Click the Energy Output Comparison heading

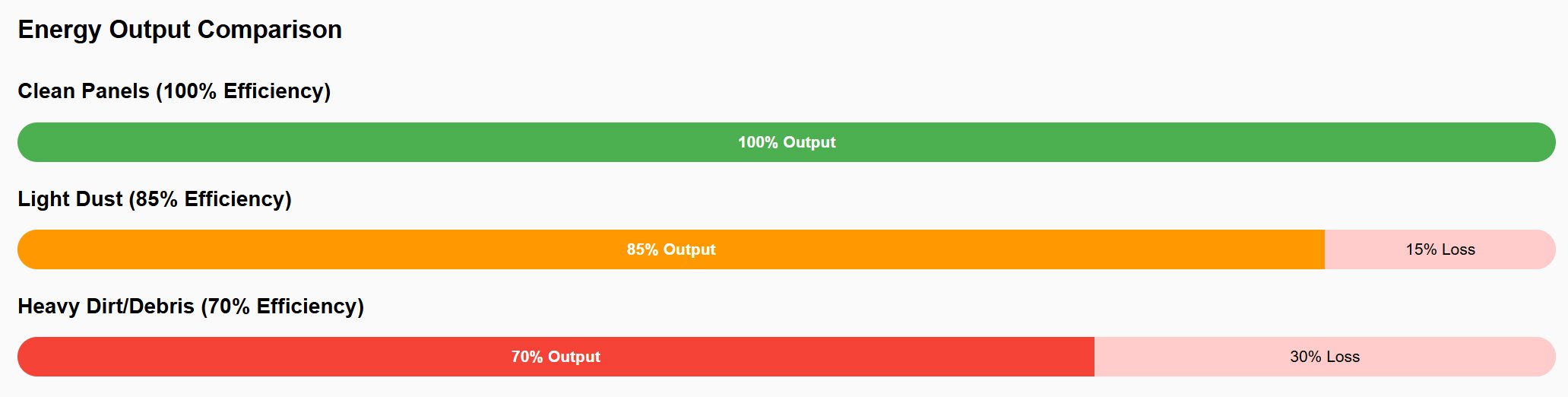(x=180, y=30)
